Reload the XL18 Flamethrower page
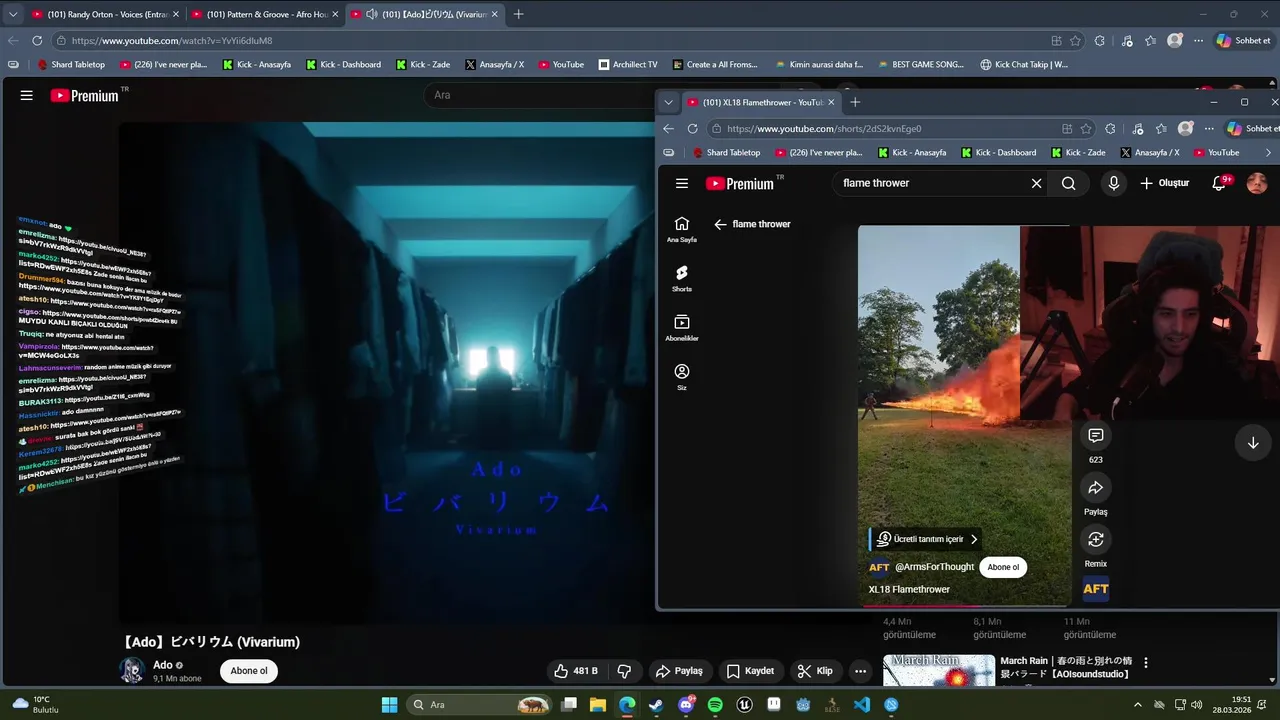Image resolution: width=1280 pixels, height=720 pixels. 692,128
